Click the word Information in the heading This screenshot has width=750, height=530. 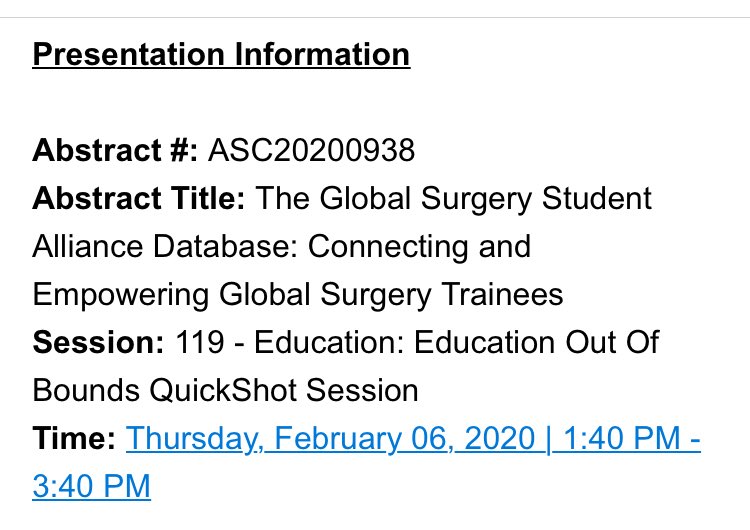point(322,54)
